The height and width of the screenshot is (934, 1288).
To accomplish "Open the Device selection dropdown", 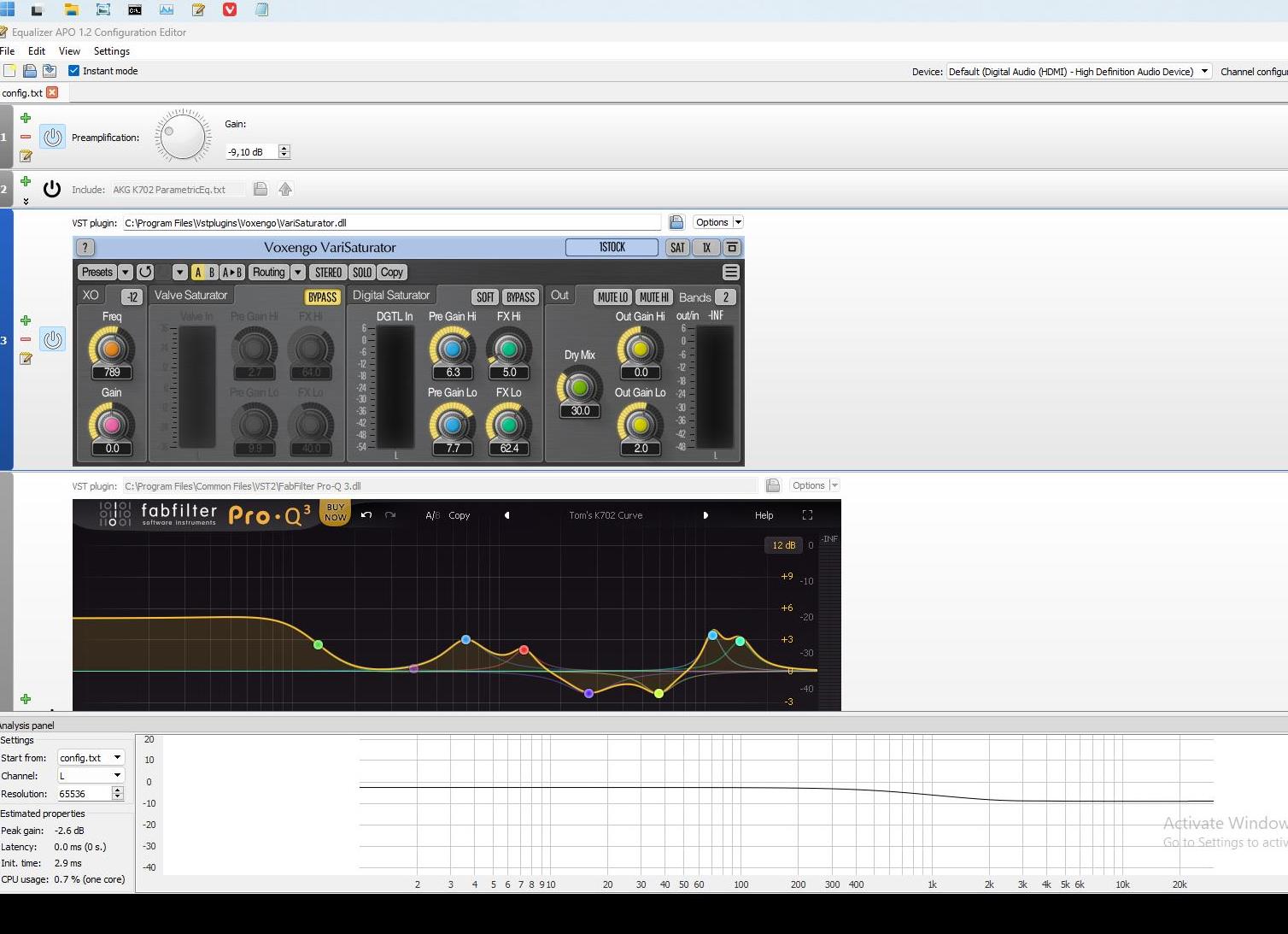I will (x=1079, y=72).
